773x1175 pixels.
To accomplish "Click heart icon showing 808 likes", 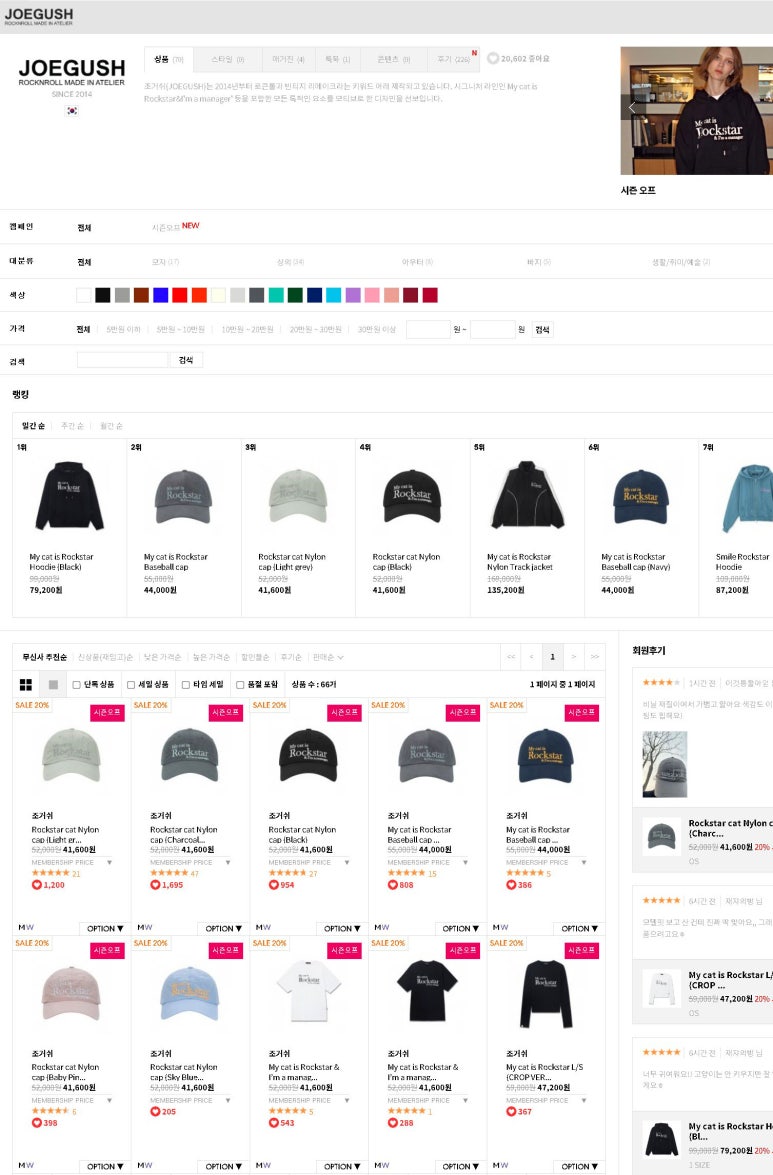I will tap(392, 885).
